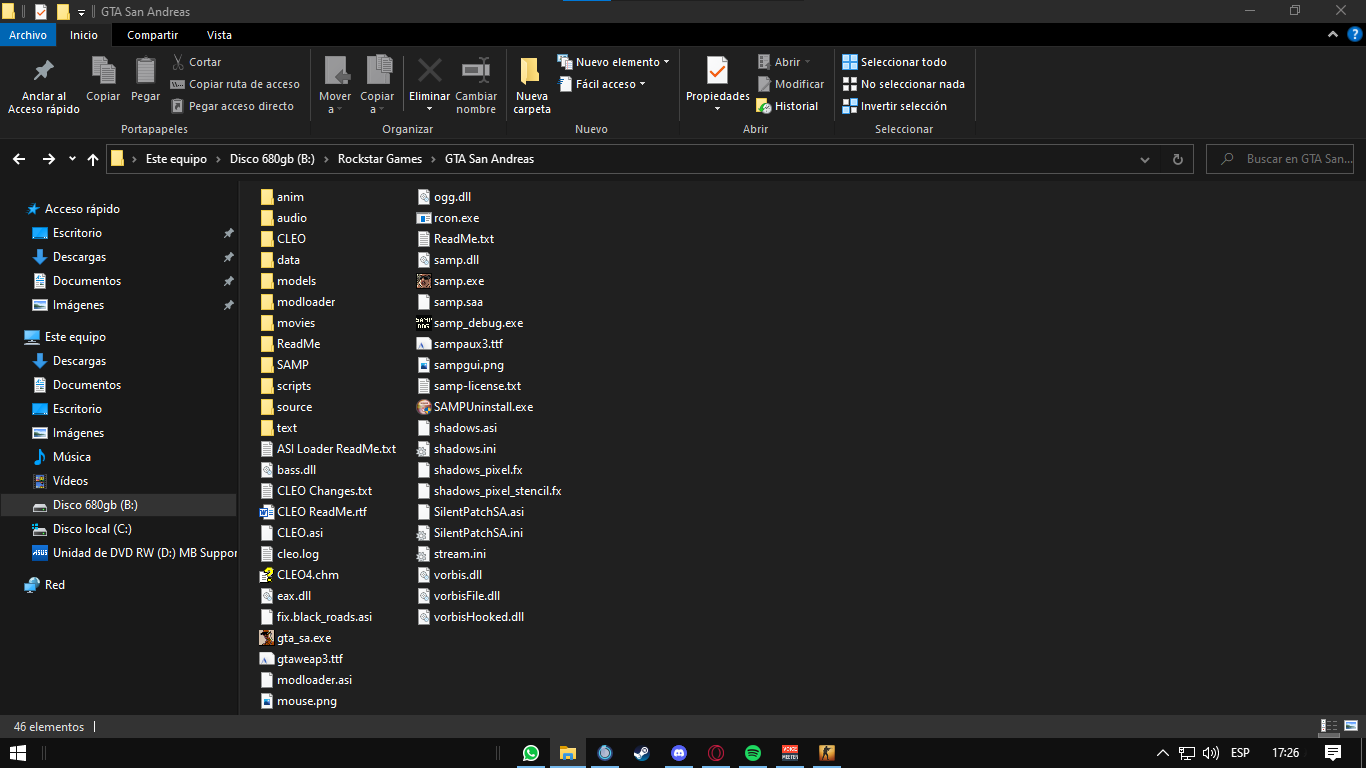This screenshot has width=1366, height=768.
Task: Open the Propiedades checkmark icon
Action: (717, 70)
